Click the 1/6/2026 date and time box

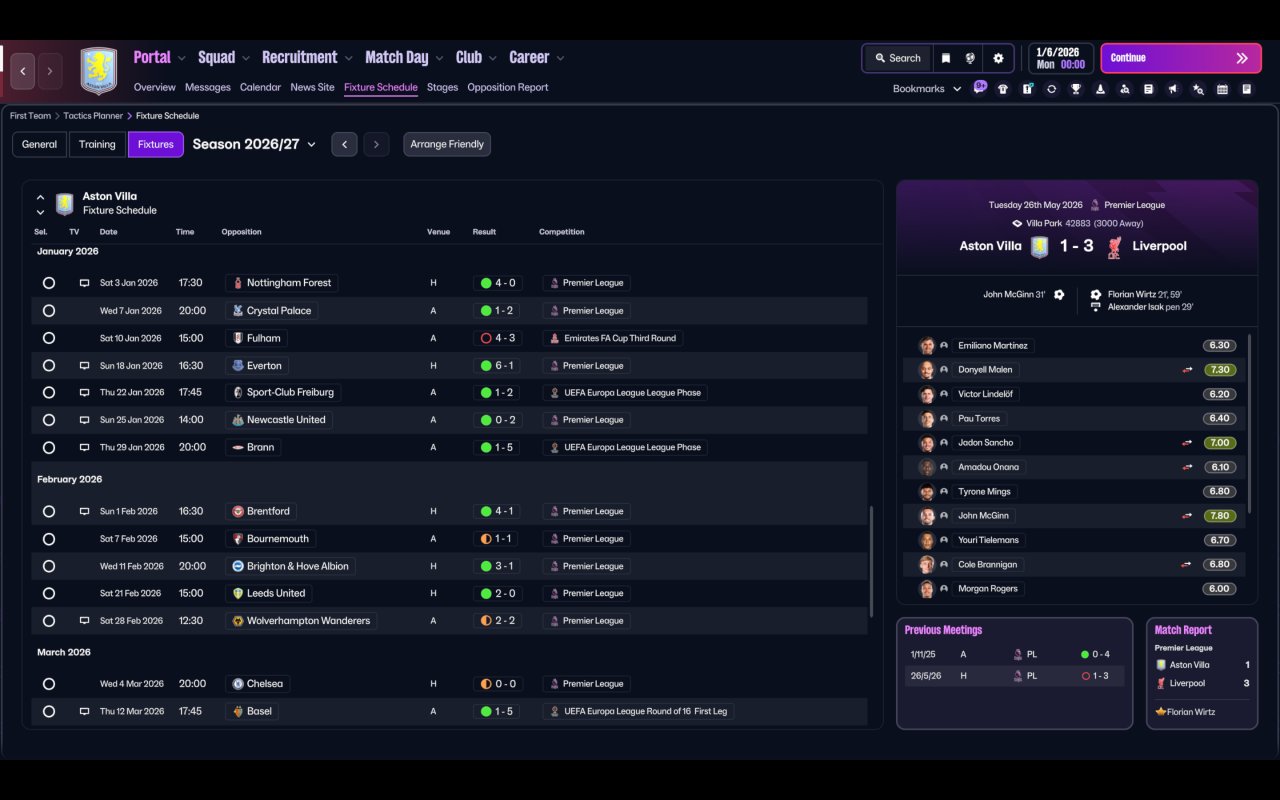pos(1060,58)
